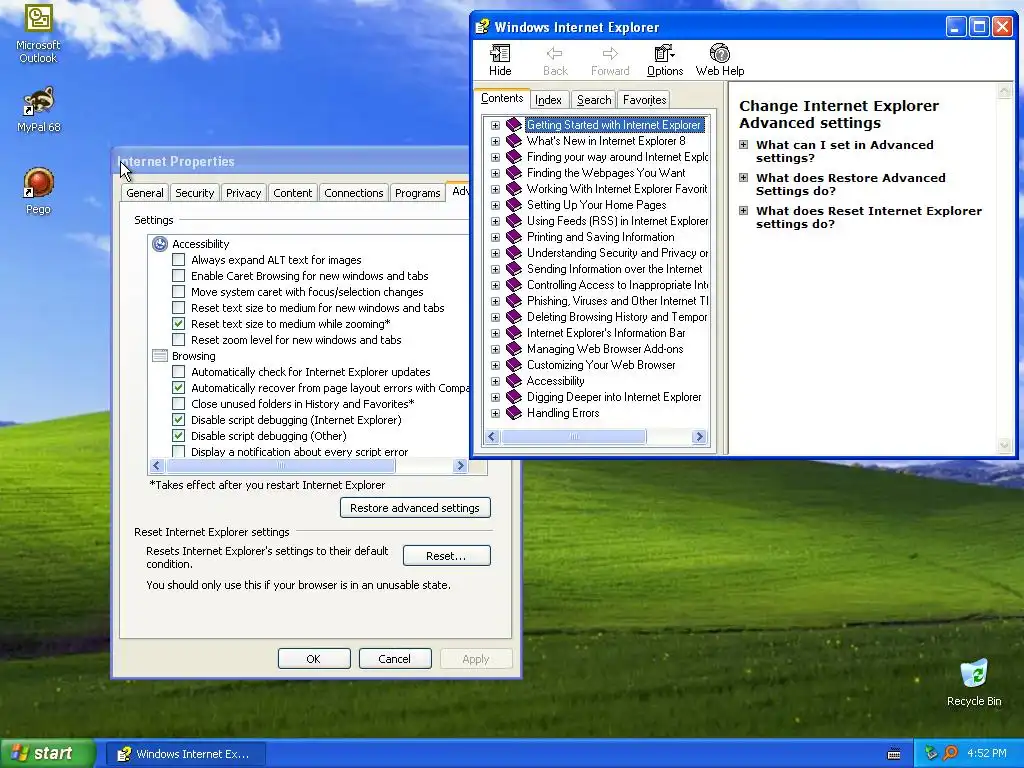
Task: Click the help window title bar icon
Action: point(482,27)
